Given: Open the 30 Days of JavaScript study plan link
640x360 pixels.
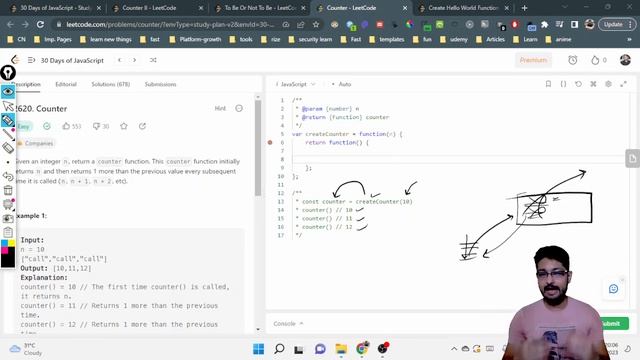Looking at the screenshot, I should point(72,60).
